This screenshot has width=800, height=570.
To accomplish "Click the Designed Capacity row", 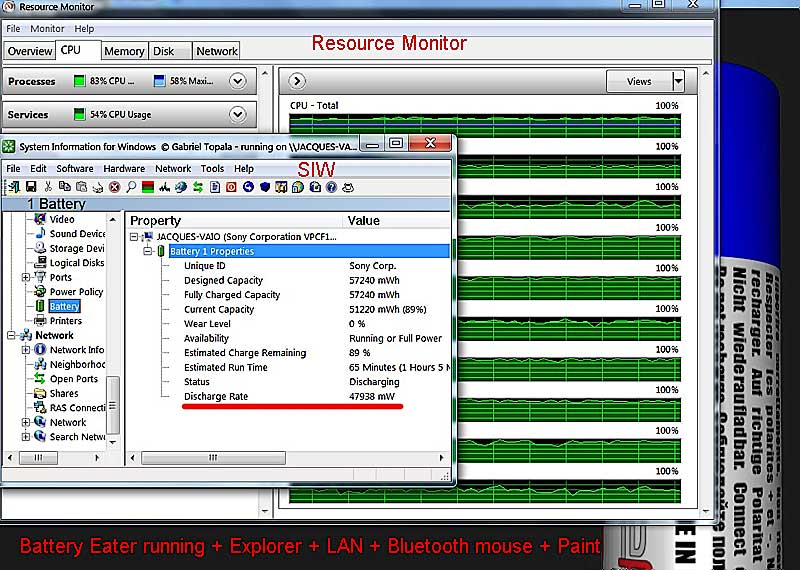I will (x=308, y=280).
